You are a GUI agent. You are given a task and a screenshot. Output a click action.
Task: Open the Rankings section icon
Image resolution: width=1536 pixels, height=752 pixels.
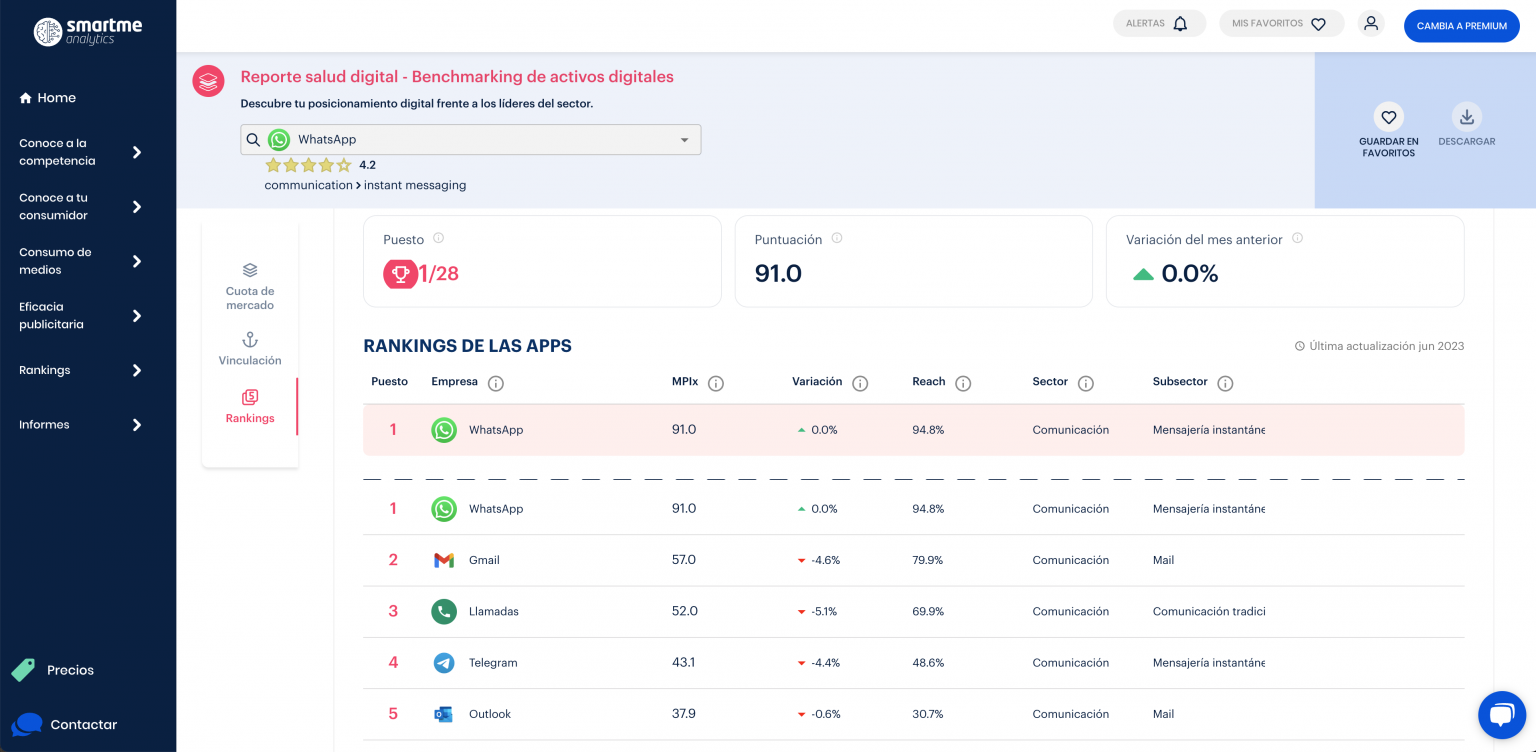click(249, 397)
